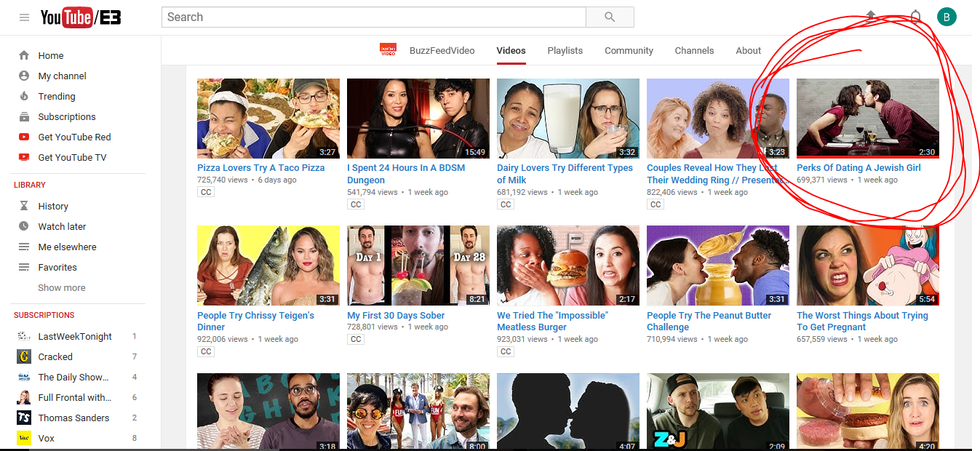This screenshot has height=451, width=980.
Task: Click the BuzzFeedVideo channel logo icon
Action: pyautogui.click(x=388, y=50)
